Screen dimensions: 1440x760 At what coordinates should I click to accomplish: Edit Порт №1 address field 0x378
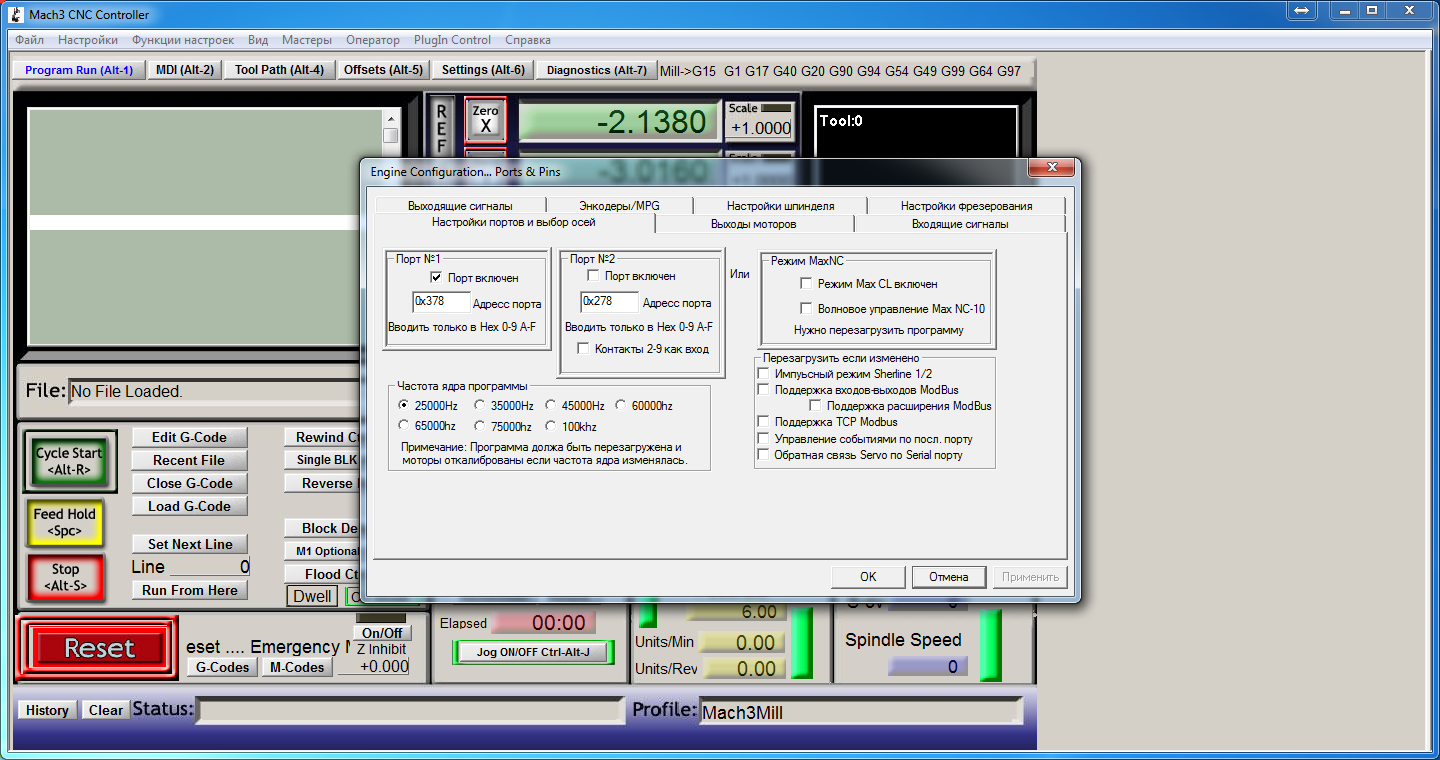[441, 302]
